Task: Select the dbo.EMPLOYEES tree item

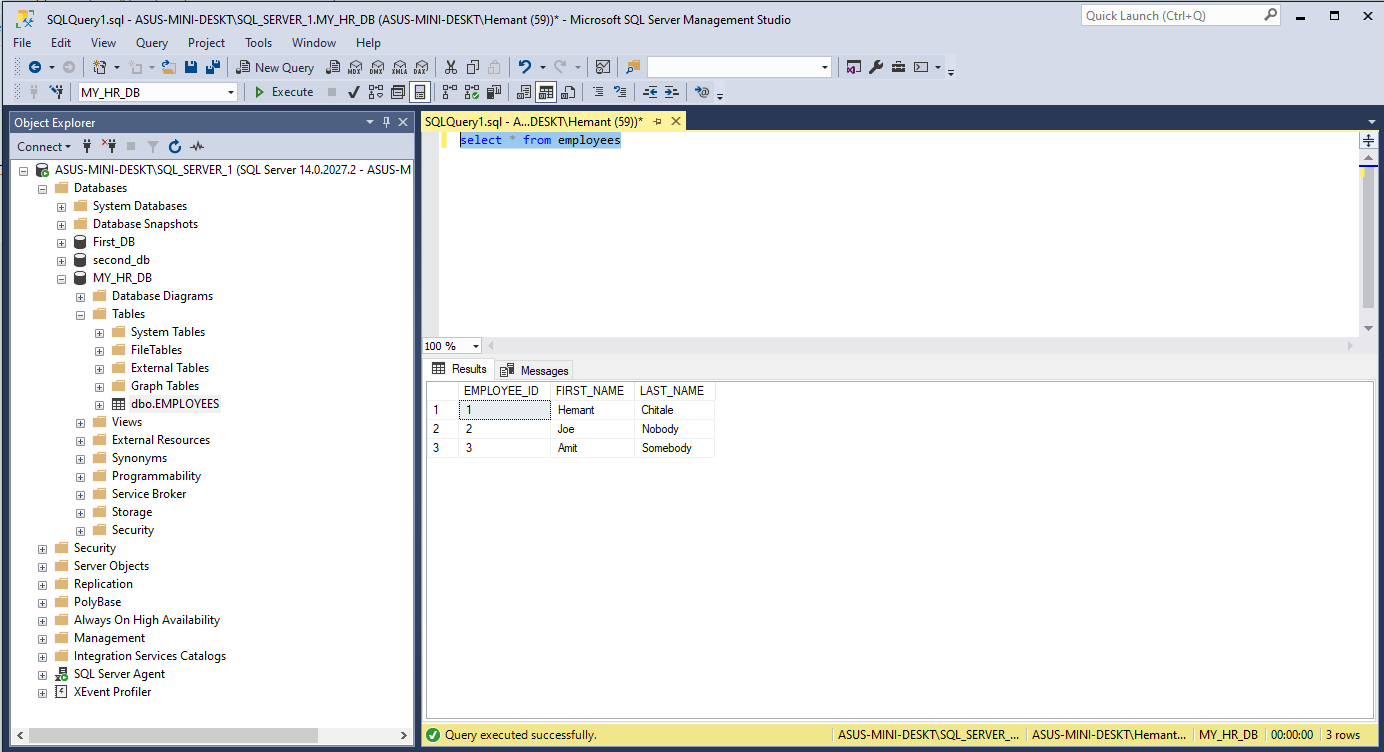Action: [x=175, y=404]
